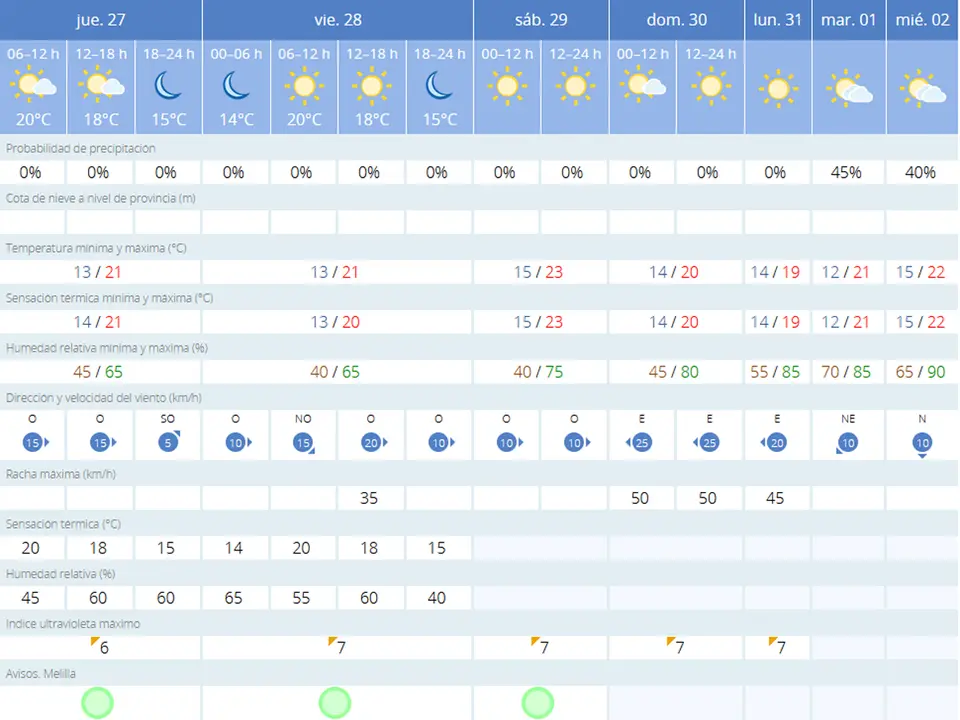Click the jue. 27 18–24 h moon icon

[x=168, y=86]
